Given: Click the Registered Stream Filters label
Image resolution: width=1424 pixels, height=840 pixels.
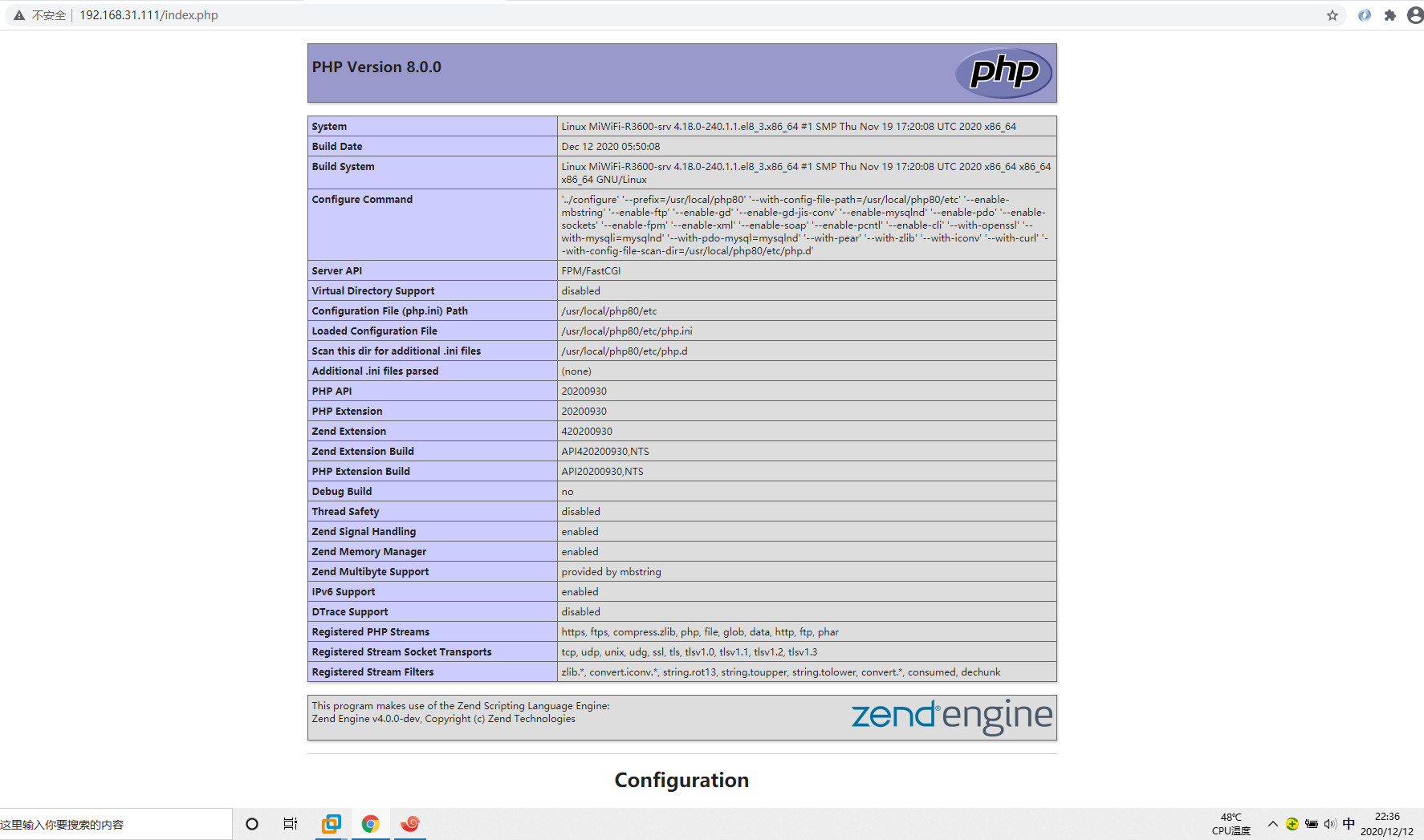Looking at the screenshot, I should point(372,672).
